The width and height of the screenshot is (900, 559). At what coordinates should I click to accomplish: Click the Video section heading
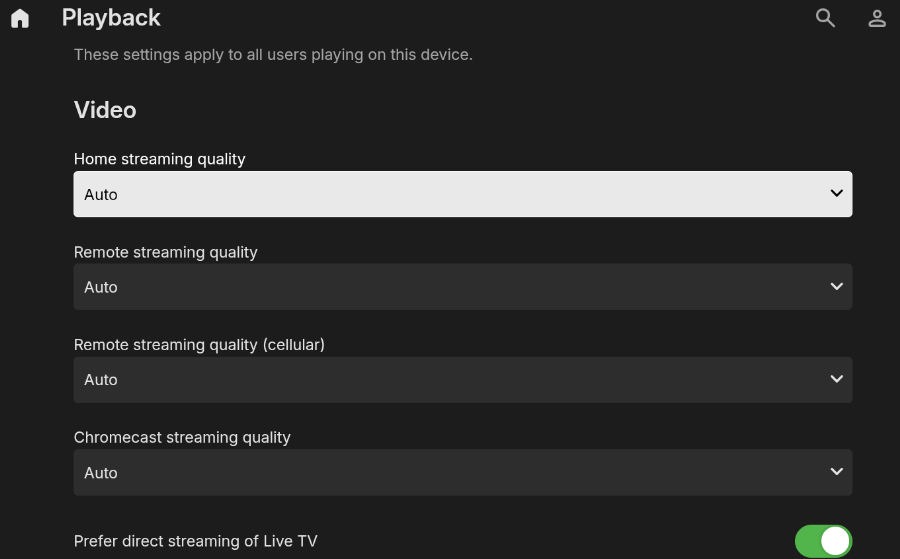[105, 110]
